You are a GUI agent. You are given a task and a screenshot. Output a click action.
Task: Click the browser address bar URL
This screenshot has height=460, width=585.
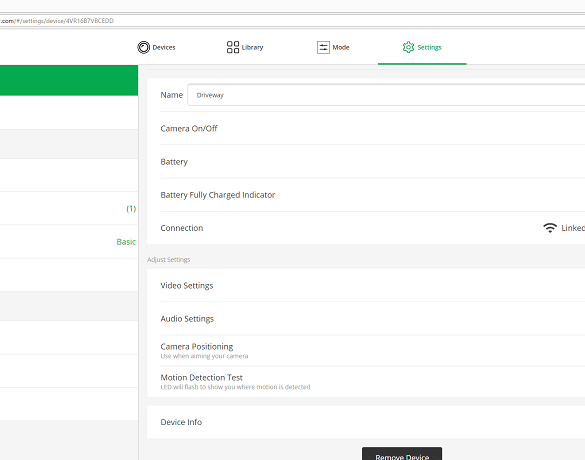(57, 21)
